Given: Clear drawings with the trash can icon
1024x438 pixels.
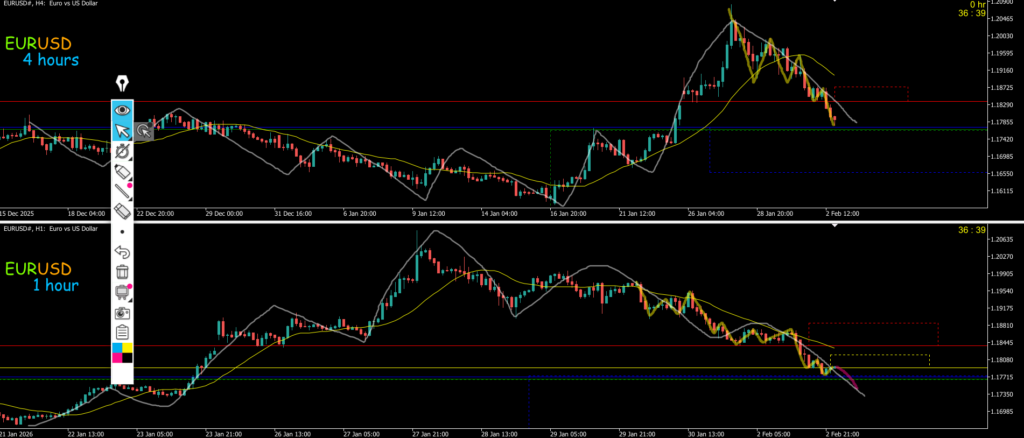Looking at the screenshot, I should point(122,271).
